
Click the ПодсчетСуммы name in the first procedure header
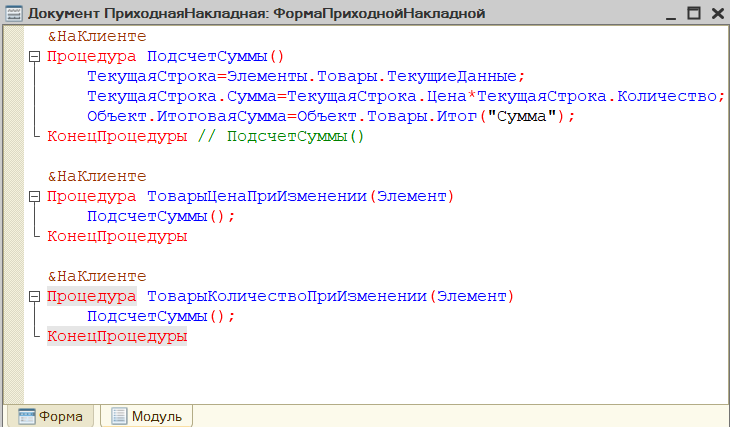(207, 57)
